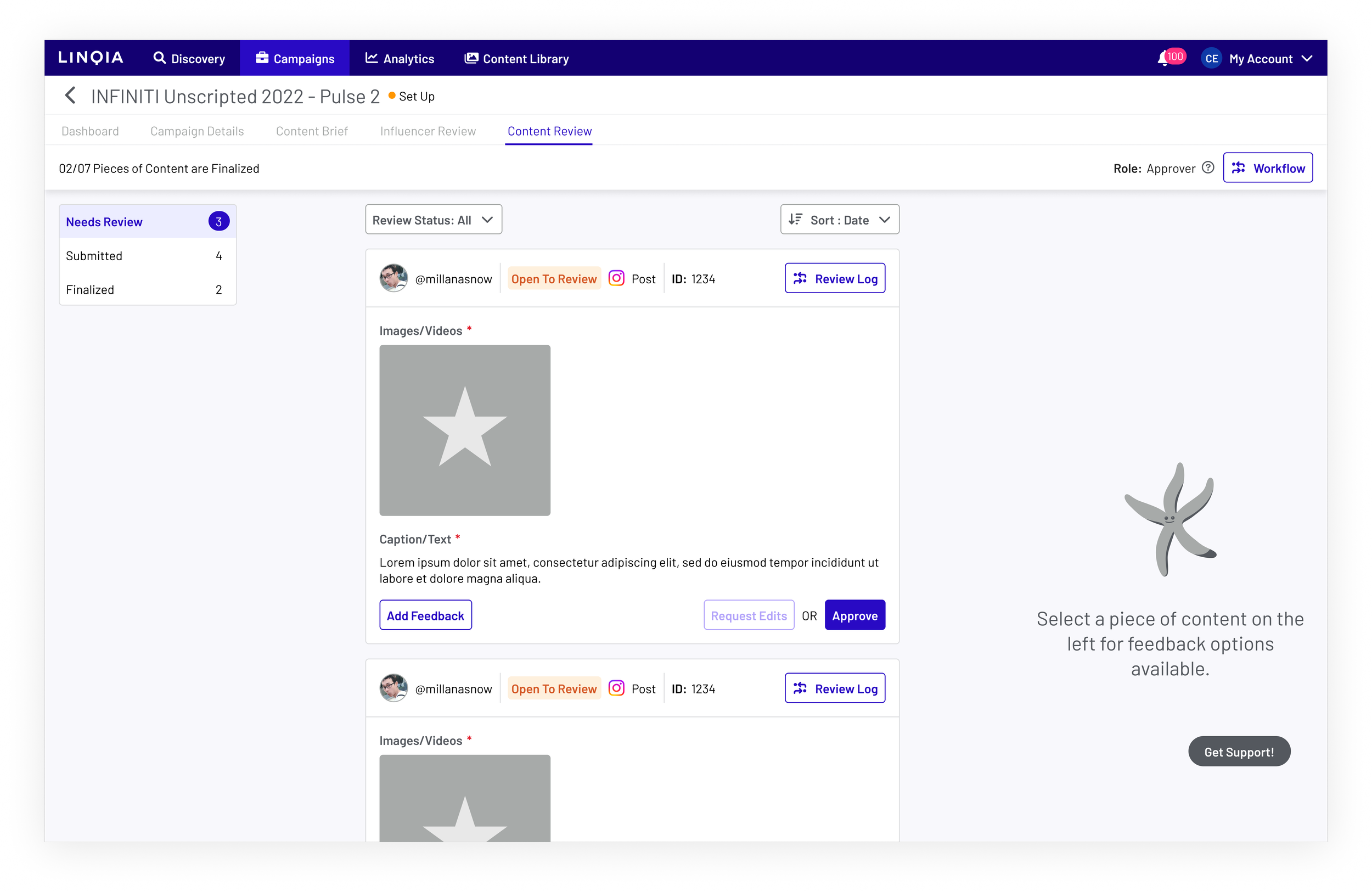The image size is (1372, 891).
Task: Expand the My Account menu chevron
Action: click(1307, 59)
